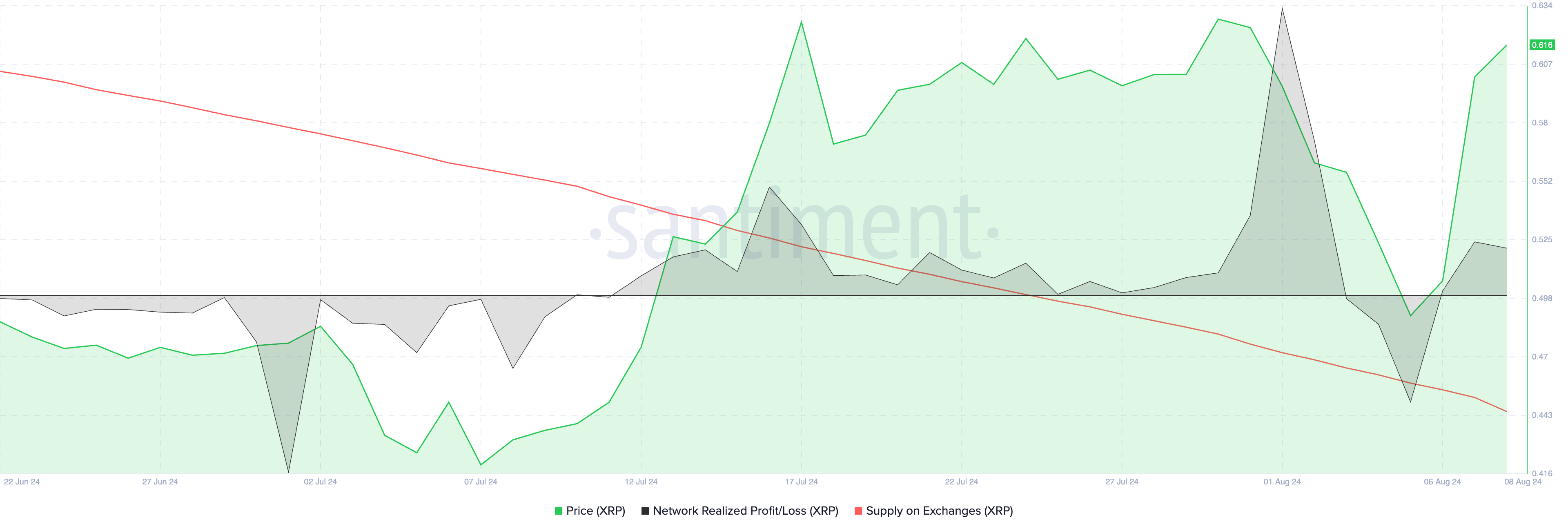
Task: Toggle the Supply on Exchanges (XRP) label
Action: [x=939, y=511]
